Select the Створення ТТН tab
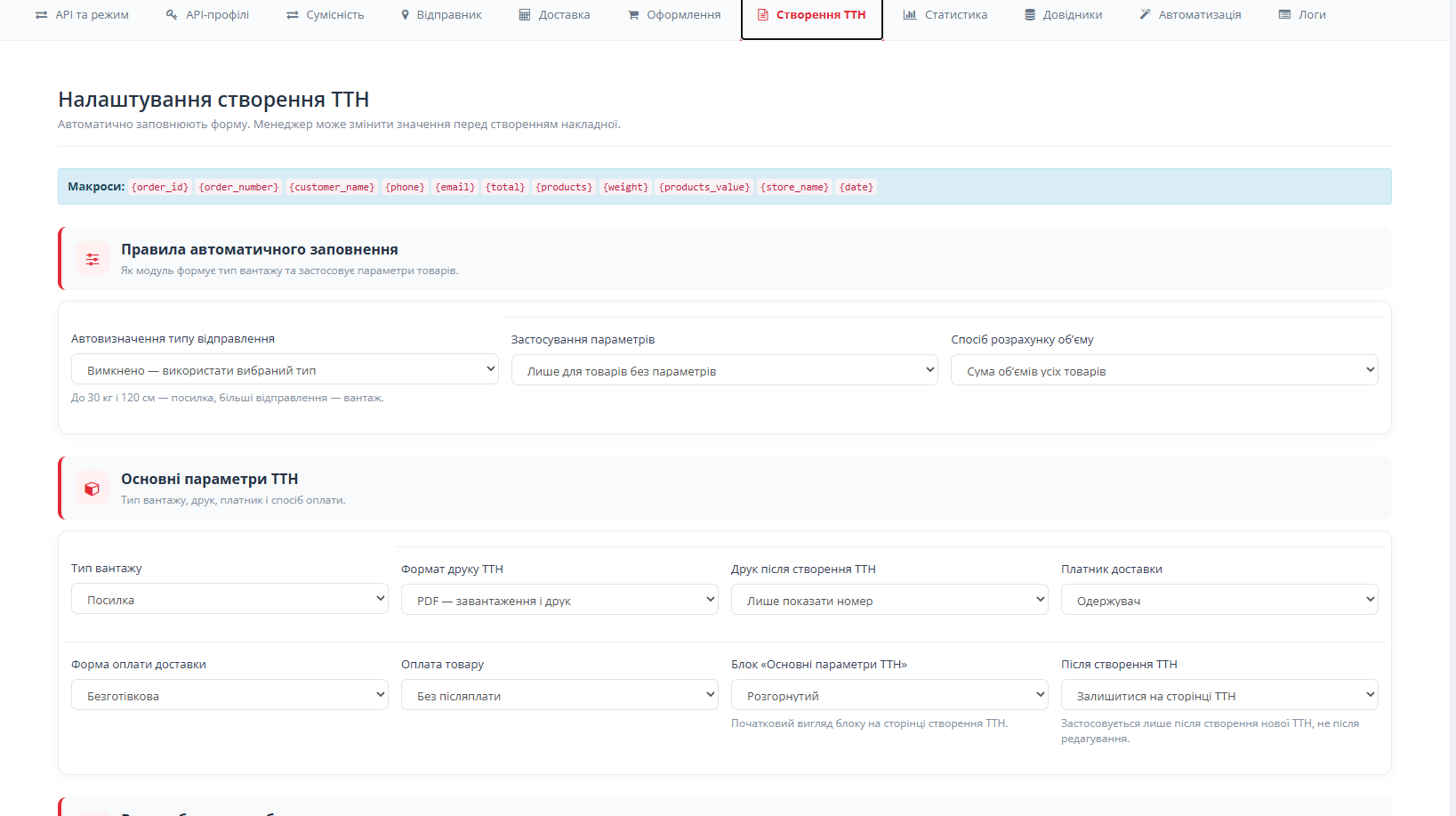 coord(811,15)
